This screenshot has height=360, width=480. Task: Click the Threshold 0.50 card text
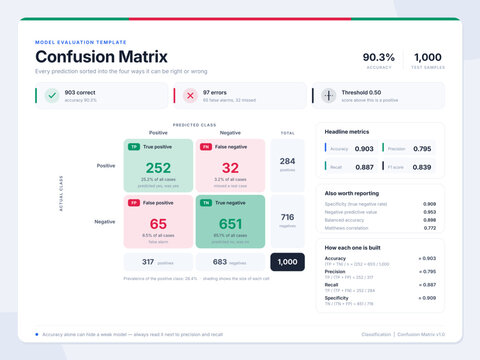point(361,92)
